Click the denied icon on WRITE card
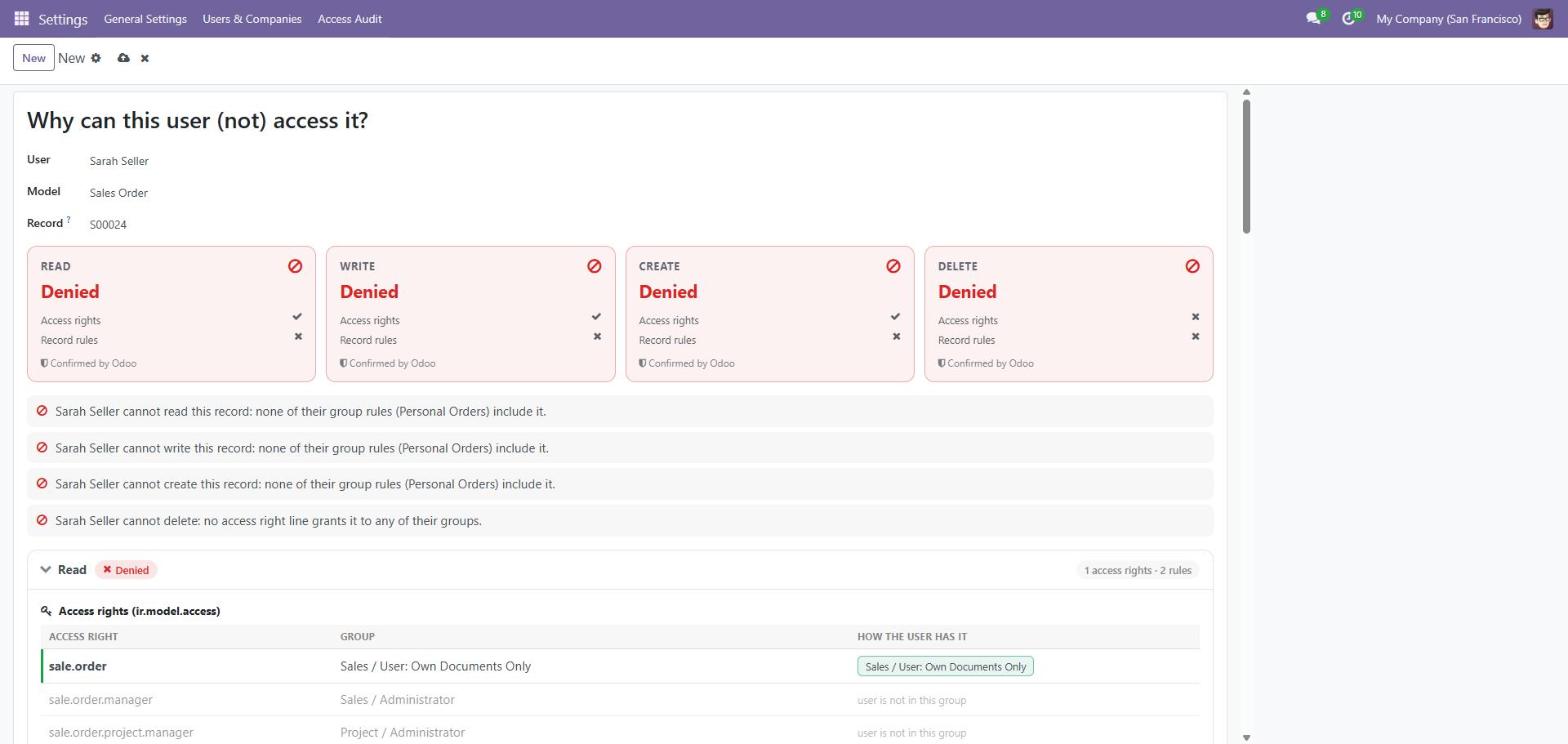Viewport: 1568px width, 744px height. pos(594,266)
